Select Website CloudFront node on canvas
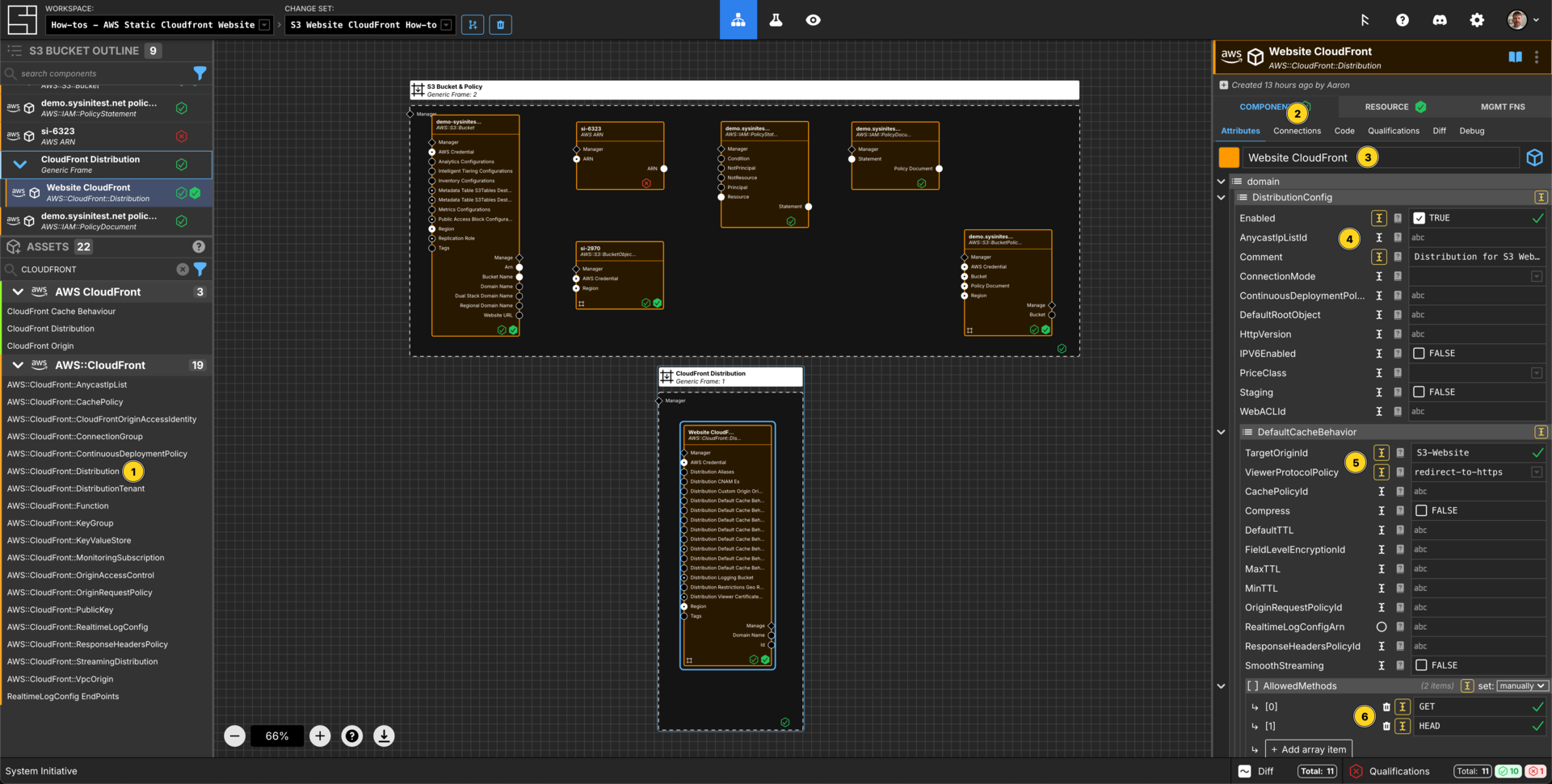 tap(727, 546)
